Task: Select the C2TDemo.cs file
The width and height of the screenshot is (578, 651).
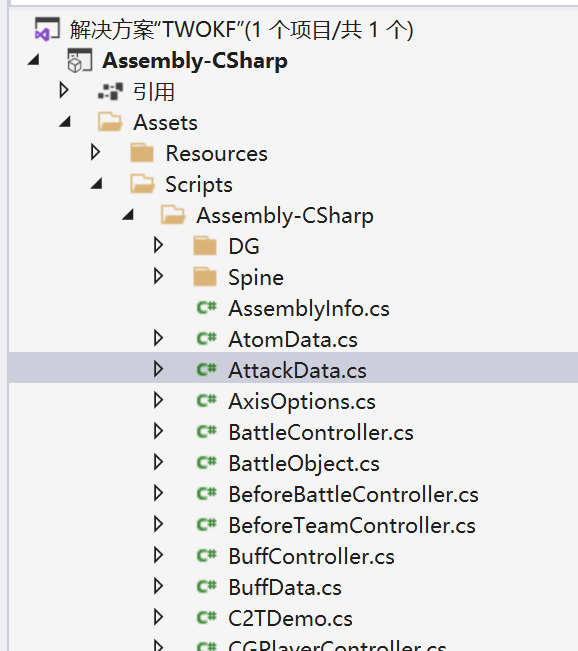Action: click(x=290, y=619)
